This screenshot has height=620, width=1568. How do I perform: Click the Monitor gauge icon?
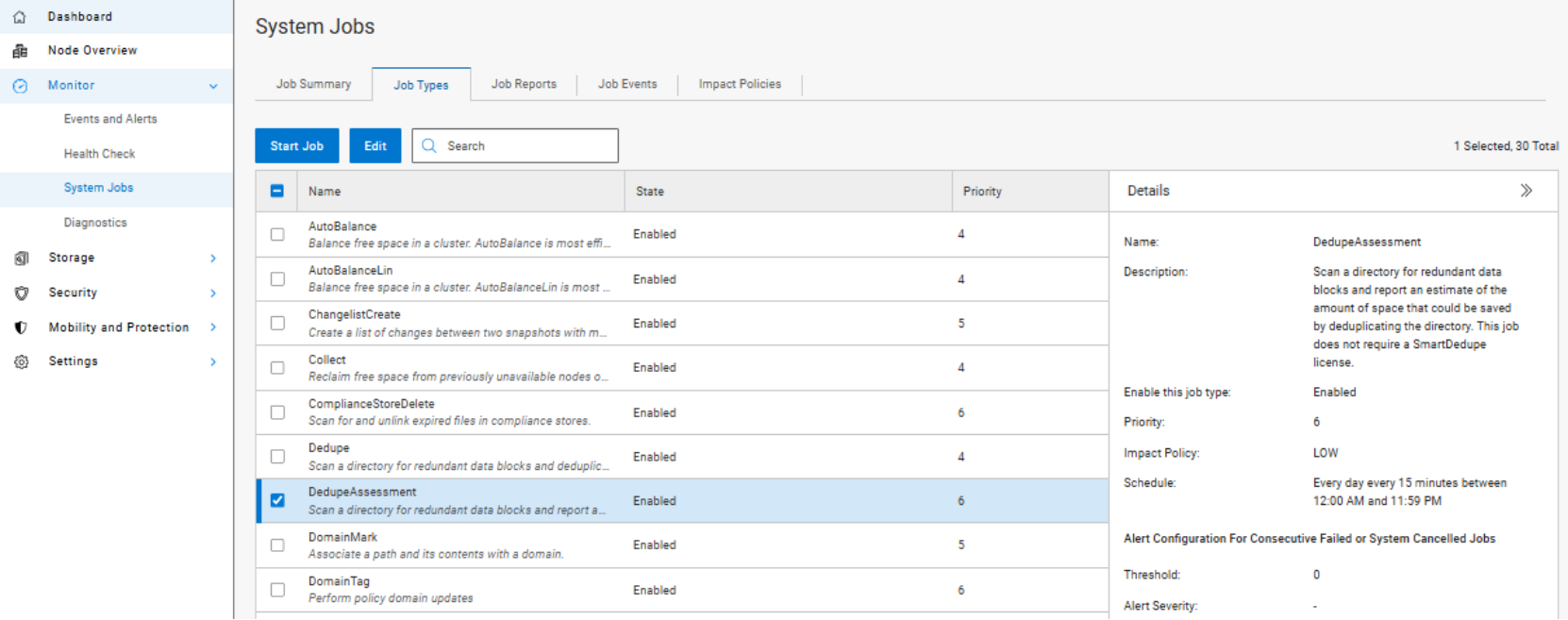pyautogui.click(x=20, y=86)
